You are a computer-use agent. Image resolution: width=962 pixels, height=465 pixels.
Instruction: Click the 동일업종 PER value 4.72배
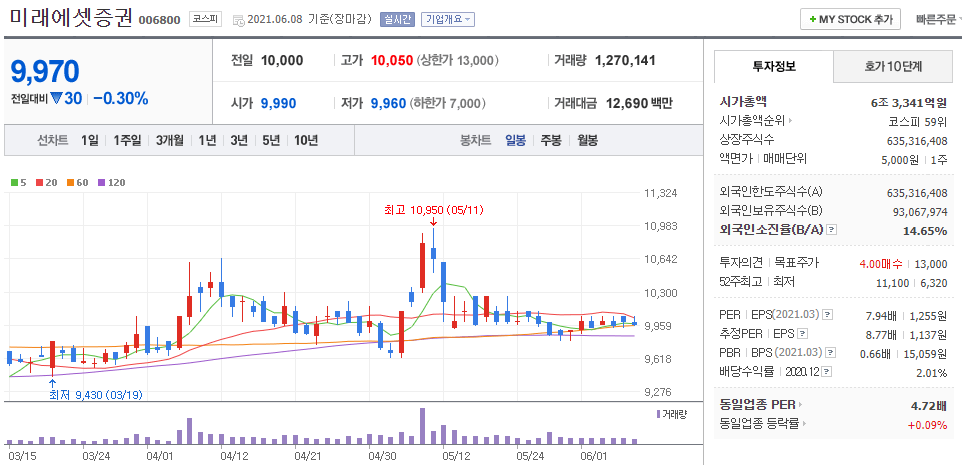[929, 405]
